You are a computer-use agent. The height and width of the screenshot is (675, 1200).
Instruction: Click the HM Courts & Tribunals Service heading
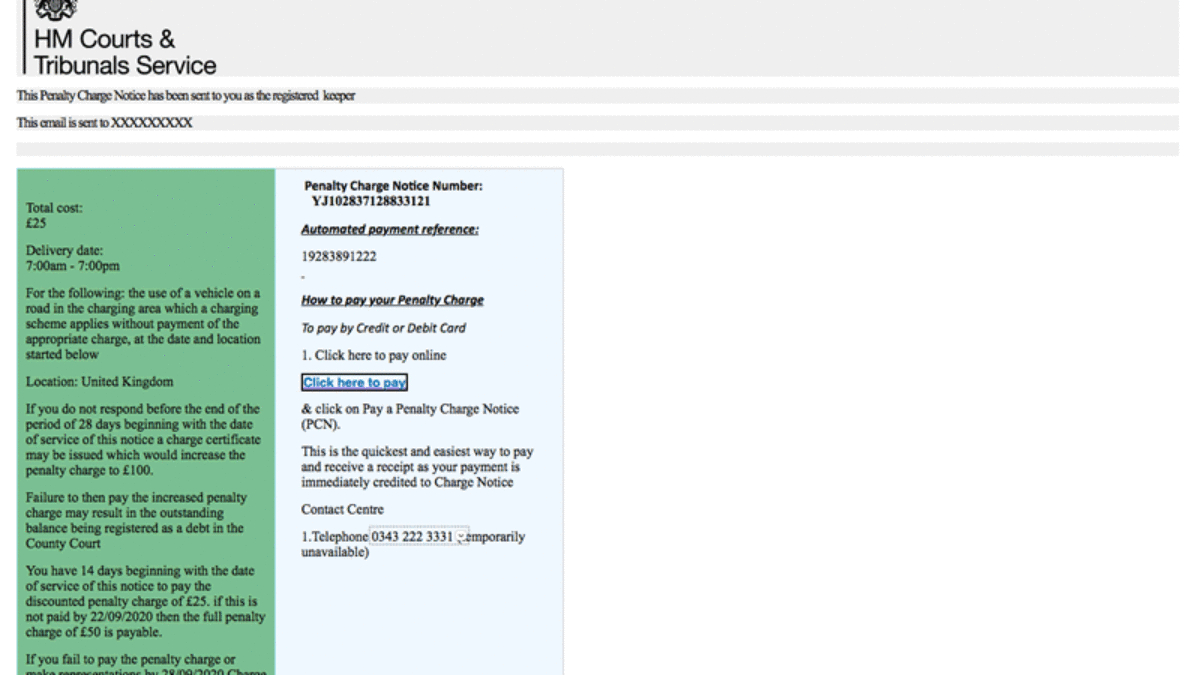(x=124, y=54)
